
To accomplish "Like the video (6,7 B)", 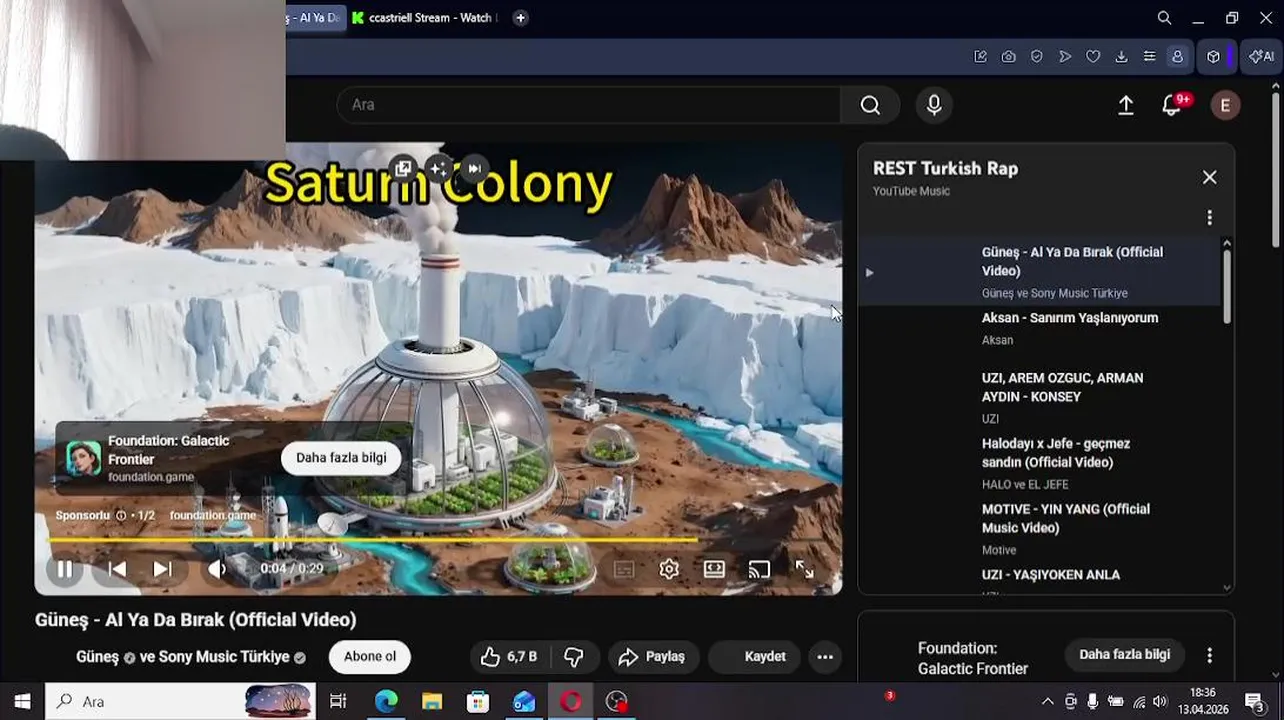I will (x=509, y=656).
